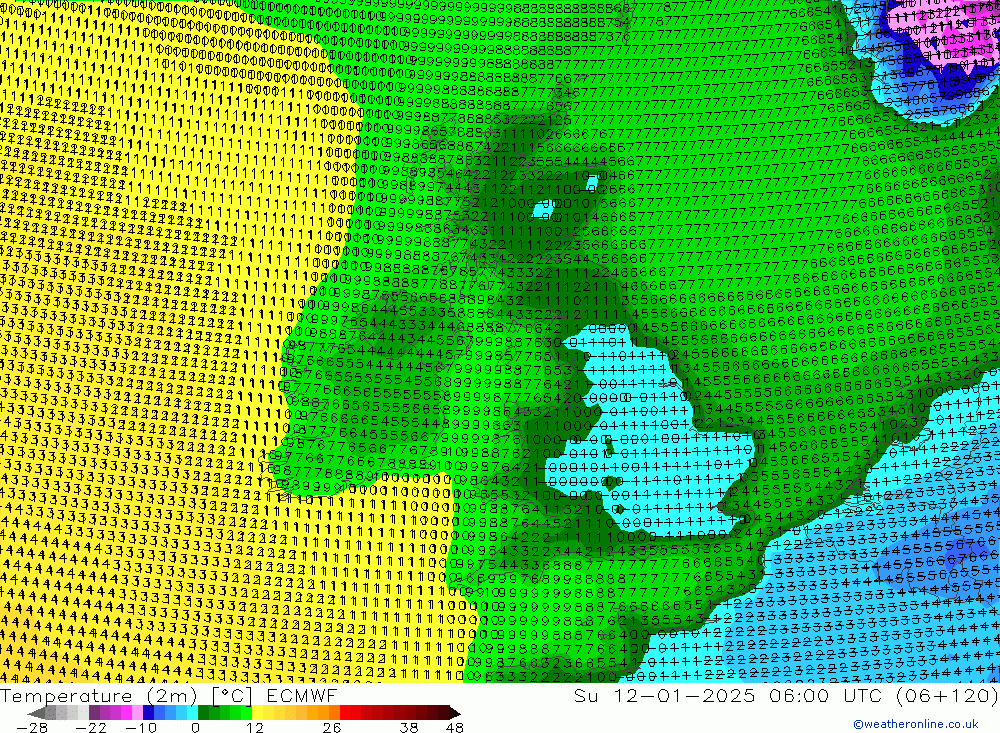The image size is (1000, 733).
Task: Click the 'Su 12-01-2025' forecast date
Action: click(664, 696)
